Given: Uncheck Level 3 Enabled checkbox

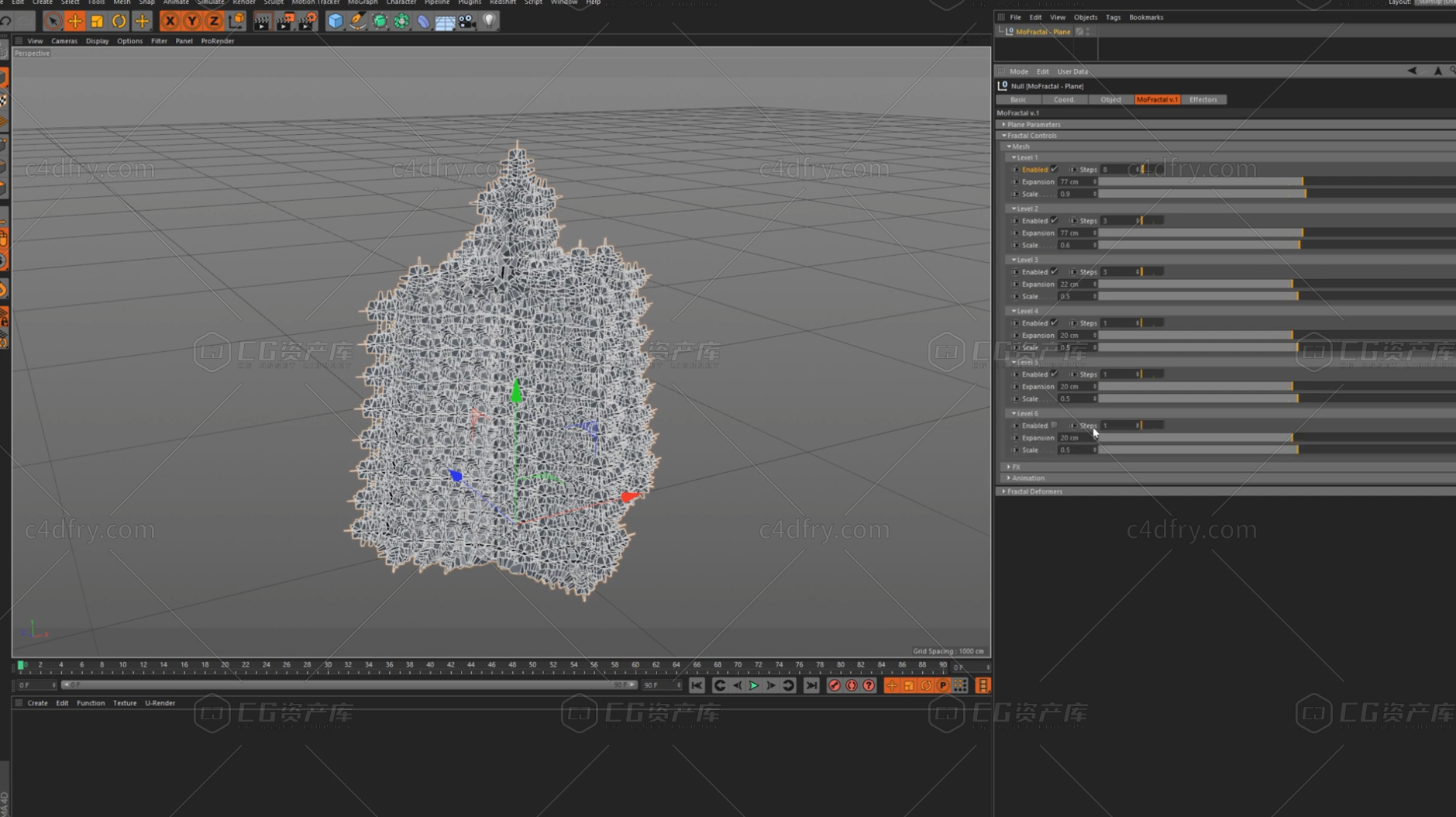Looking at the screenshot, I should pos(1054,271).
